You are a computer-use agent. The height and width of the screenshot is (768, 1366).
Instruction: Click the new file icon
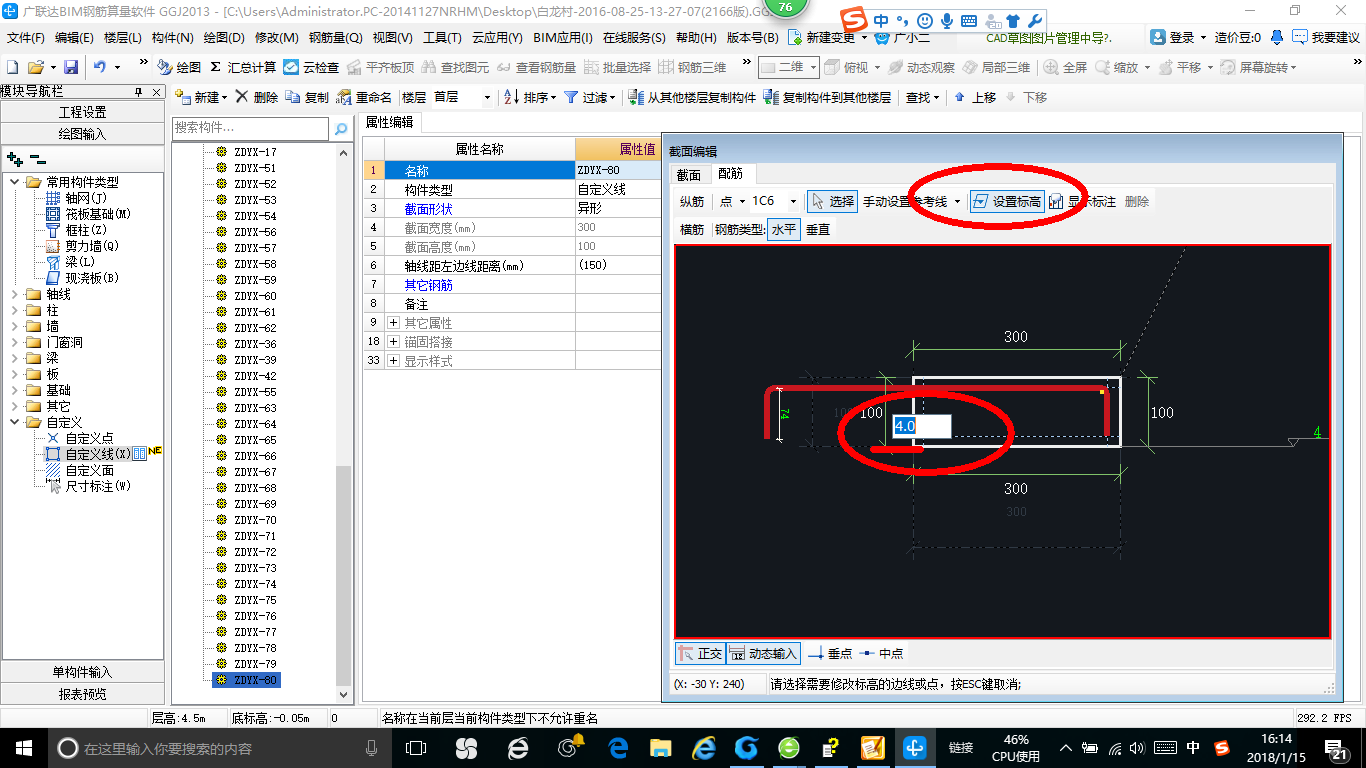click(12, 67)
